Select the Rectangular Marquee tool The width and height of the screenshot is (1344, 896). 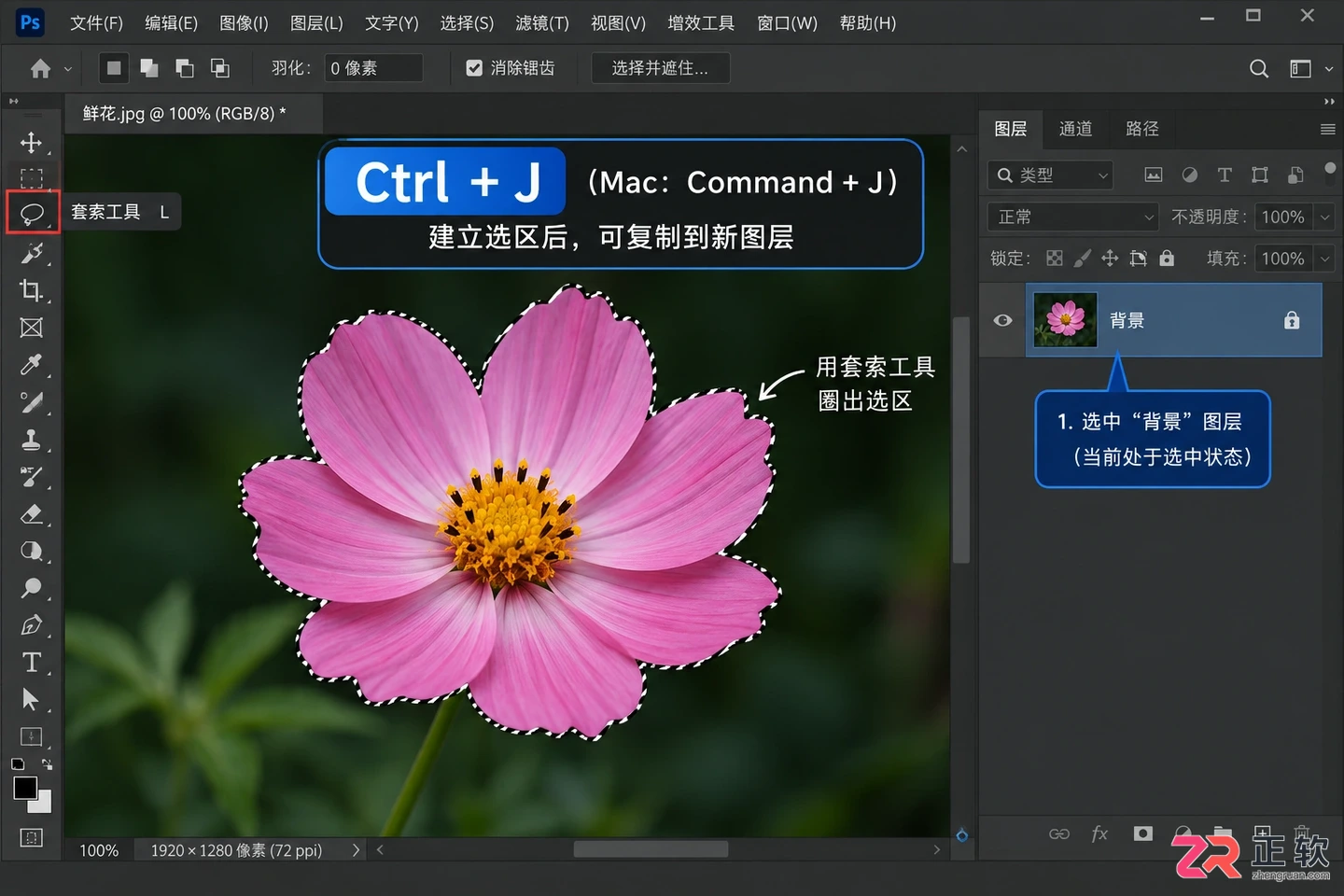point(31,177)
